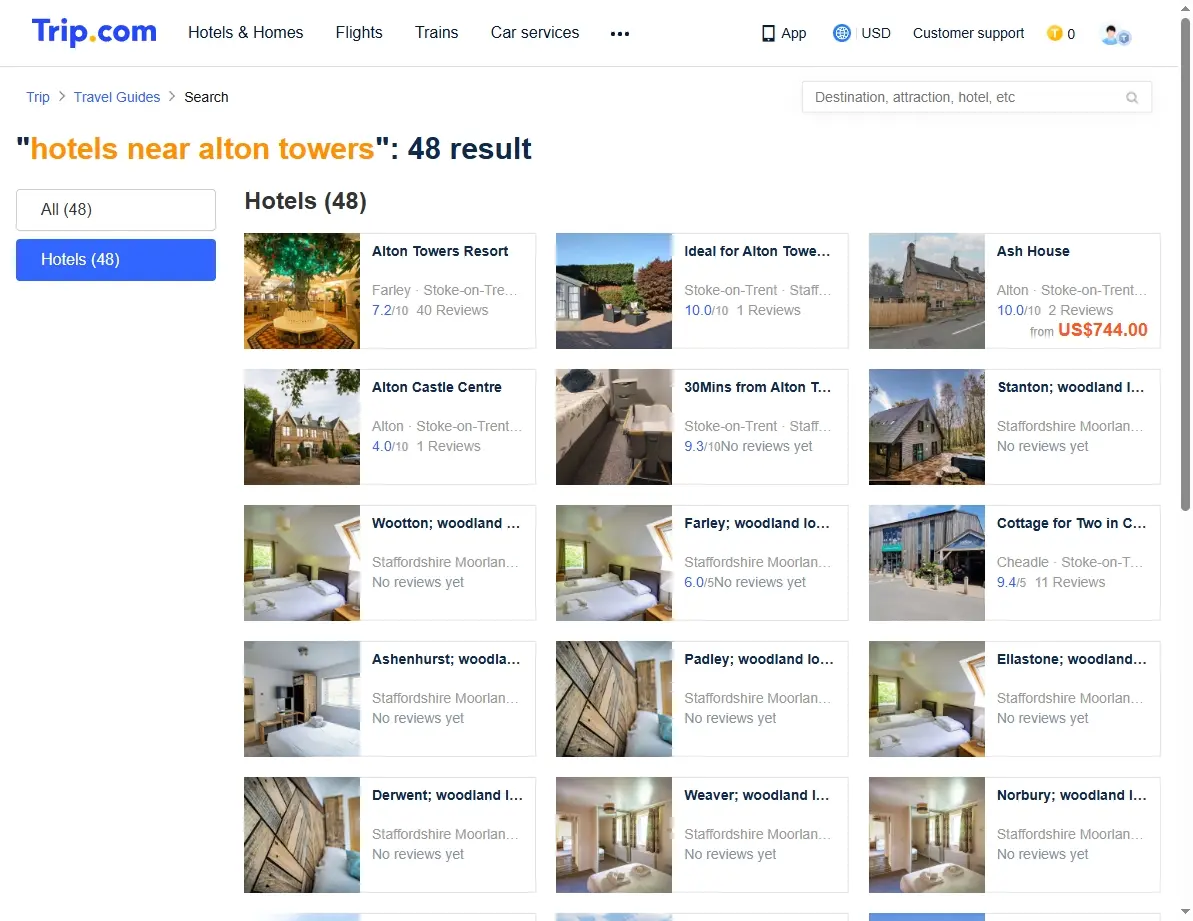Open Stanton; woodland lodge thumbnail
Screen dimensions: 1193x921
coord(927,427)
